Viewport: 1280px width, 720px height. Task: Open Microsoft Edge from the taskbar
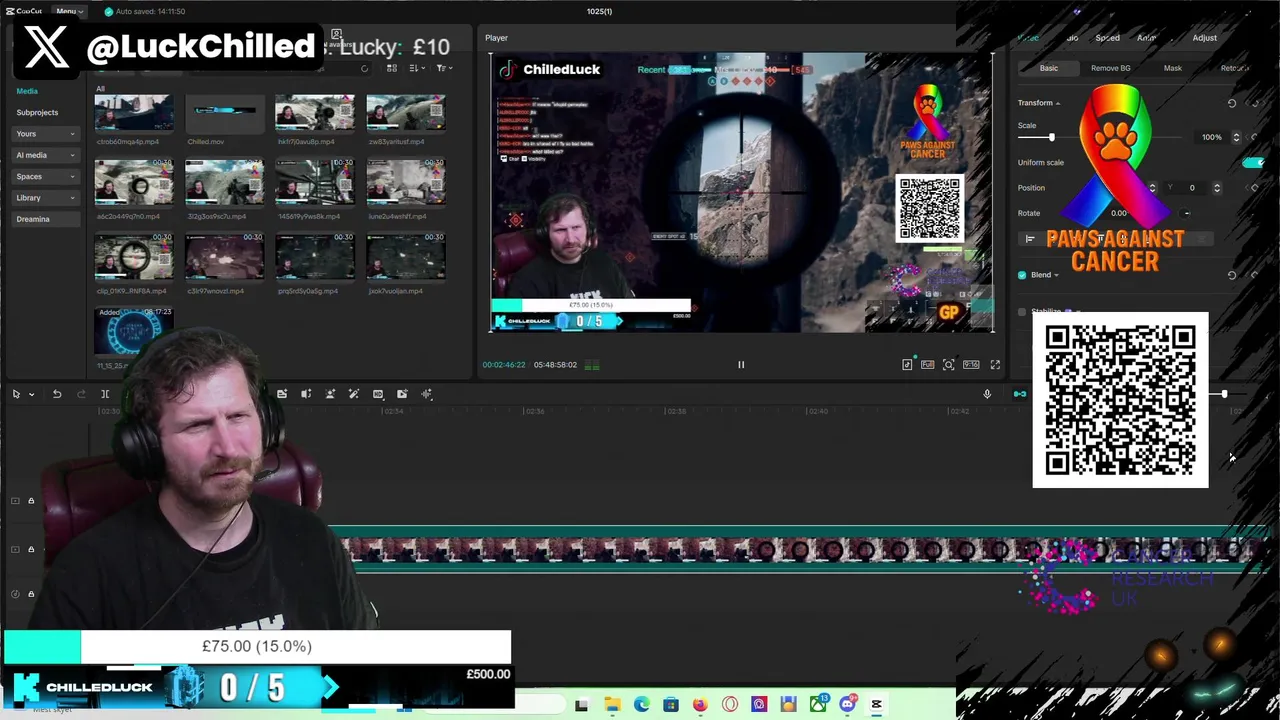(x=641, y=705)
